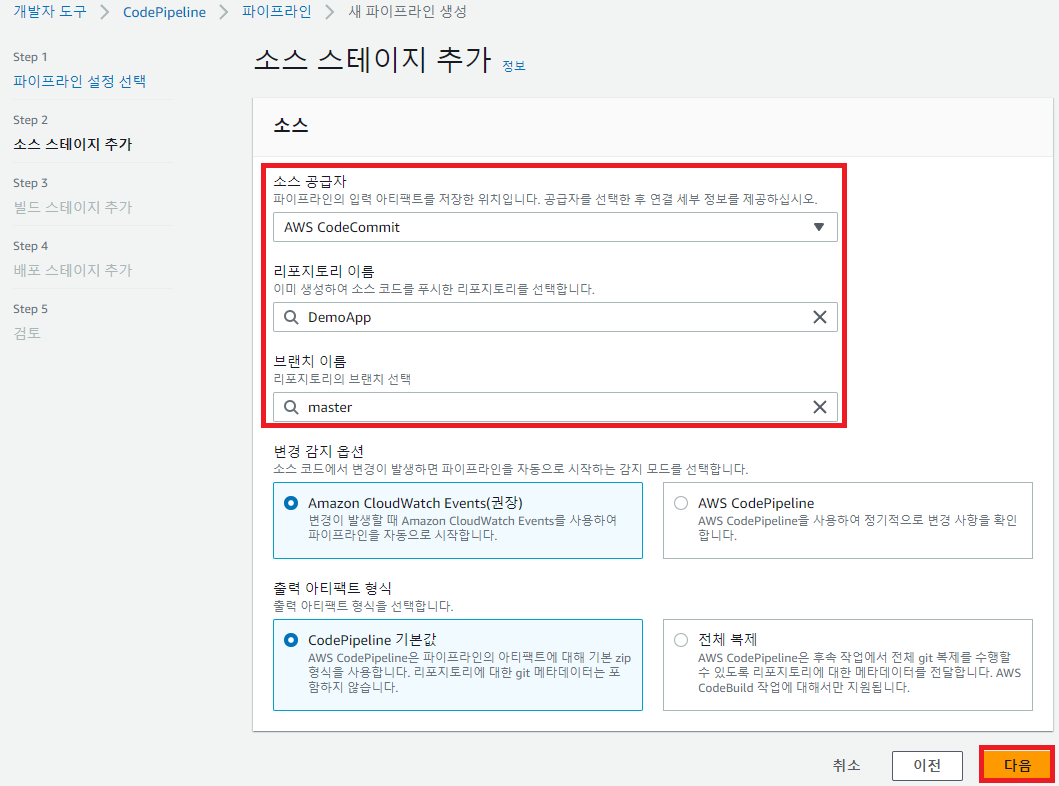The width and height of the screenshot is (1059, 786).
Task: Focus the repository name input containing DemoApp
Action: (555, 317)
